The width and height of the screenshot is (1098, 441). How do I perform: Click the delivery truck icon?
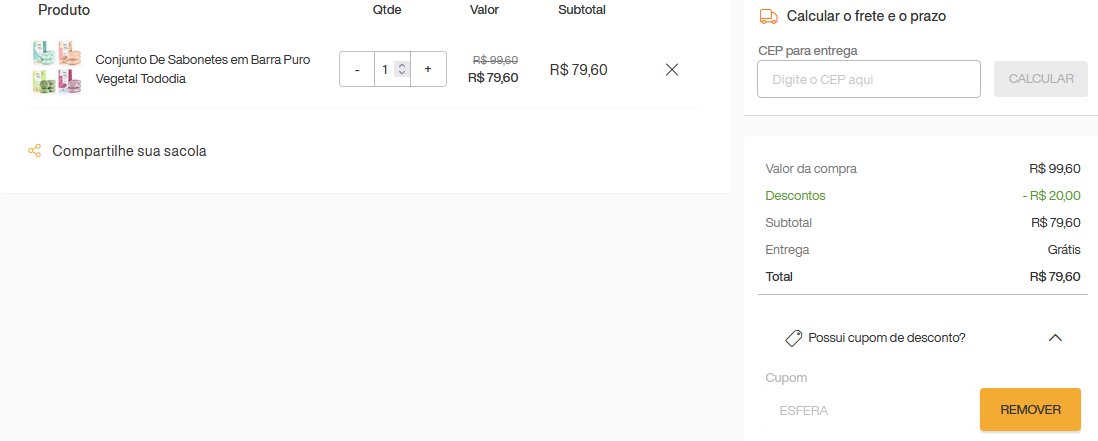tap(769, 16)
